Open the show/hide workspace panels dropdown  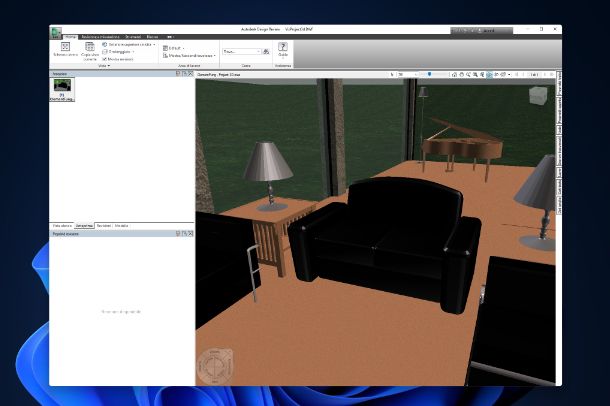189,56
